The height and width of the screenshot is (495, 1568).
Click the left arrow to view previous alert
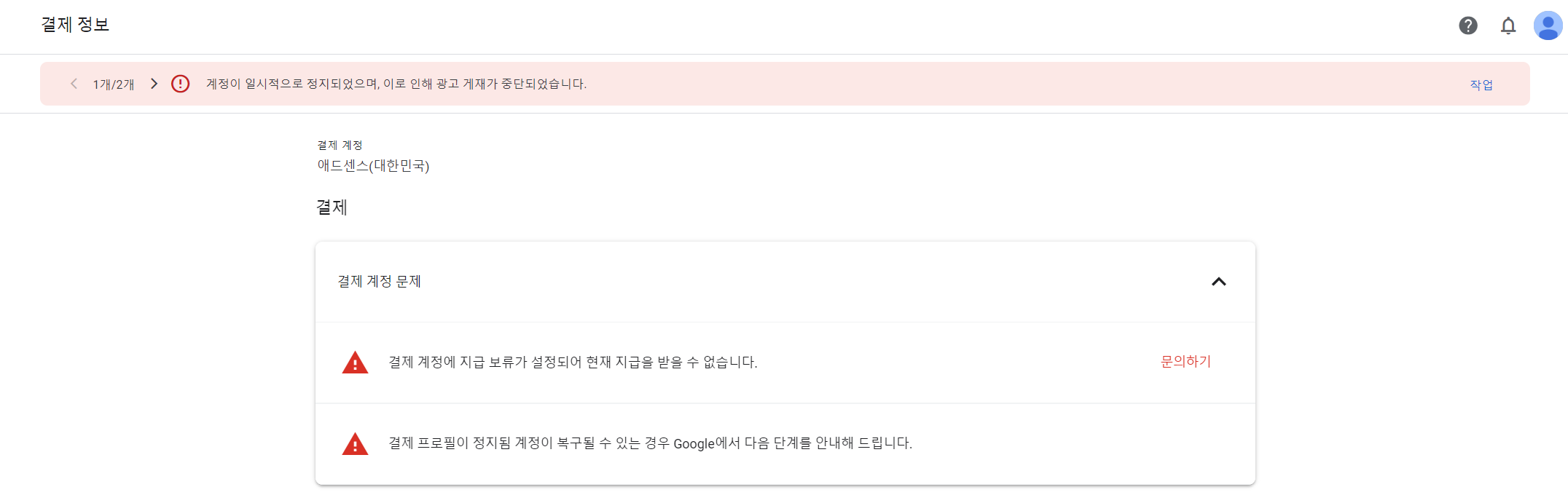73,84
